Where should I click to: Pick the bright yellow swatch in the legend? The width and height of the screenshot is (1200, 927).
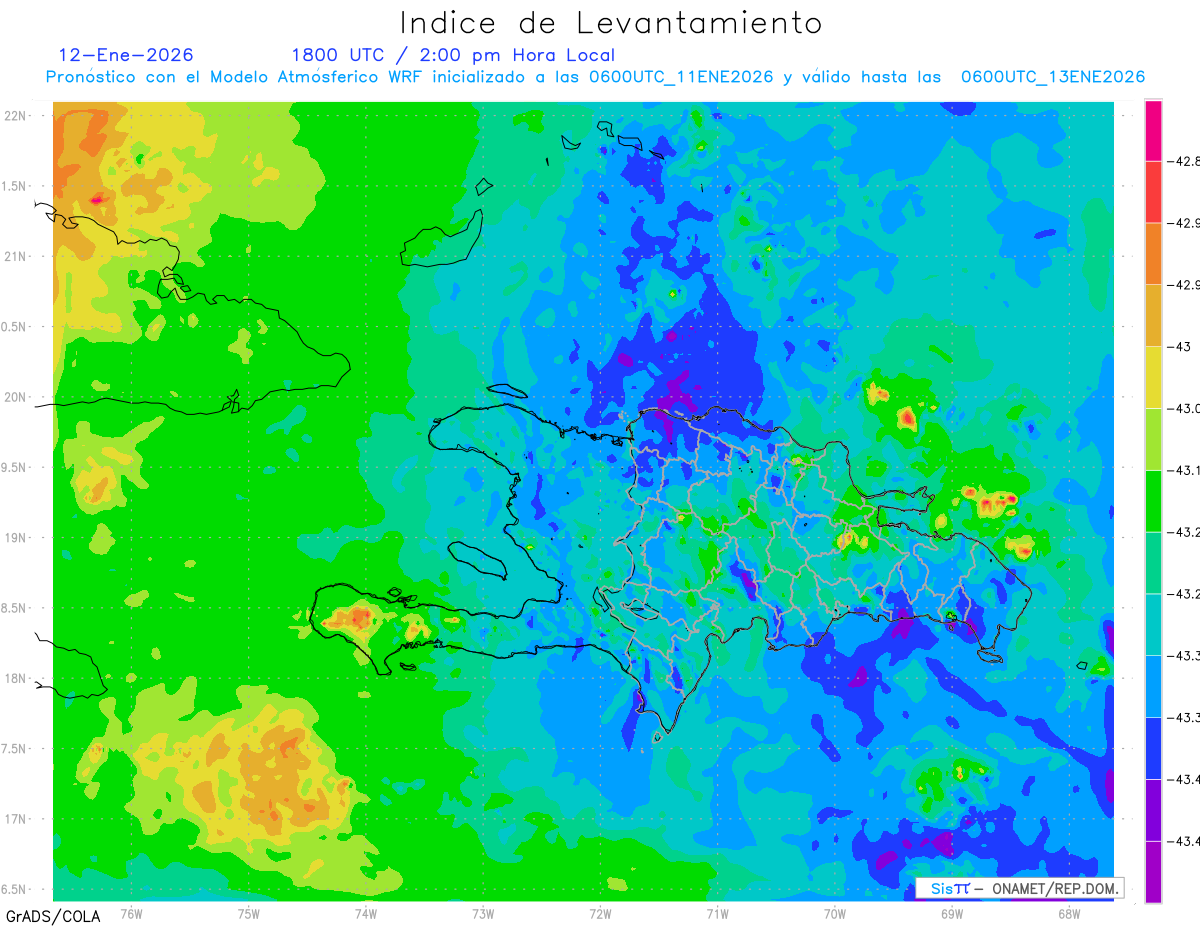1153,377
